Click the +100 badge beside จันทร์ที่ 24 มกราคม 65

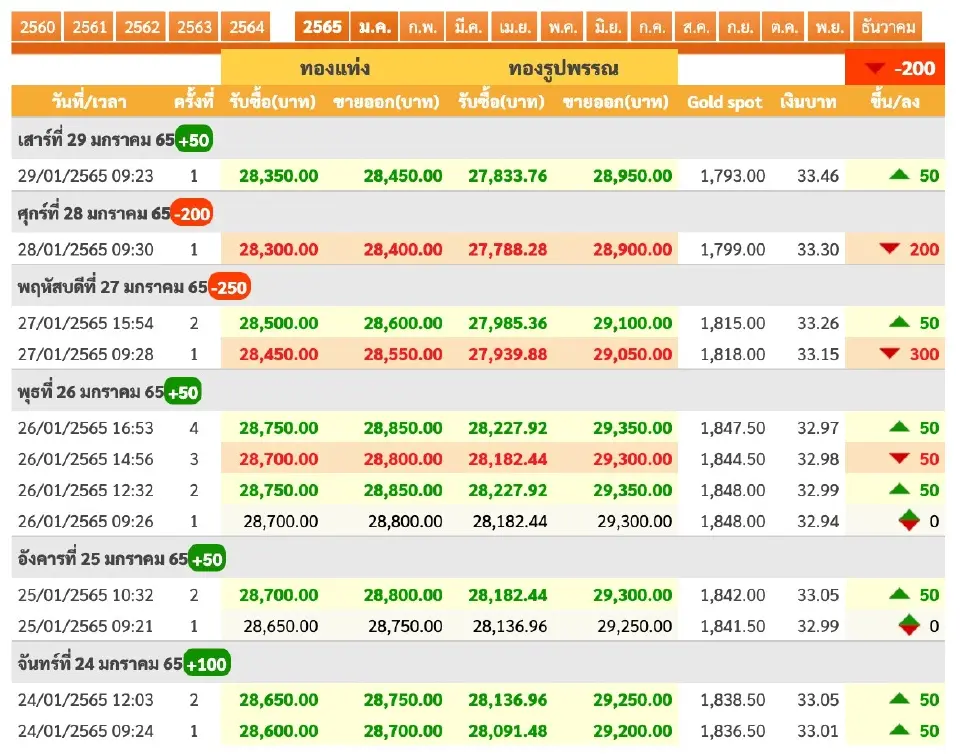(207, 663)
